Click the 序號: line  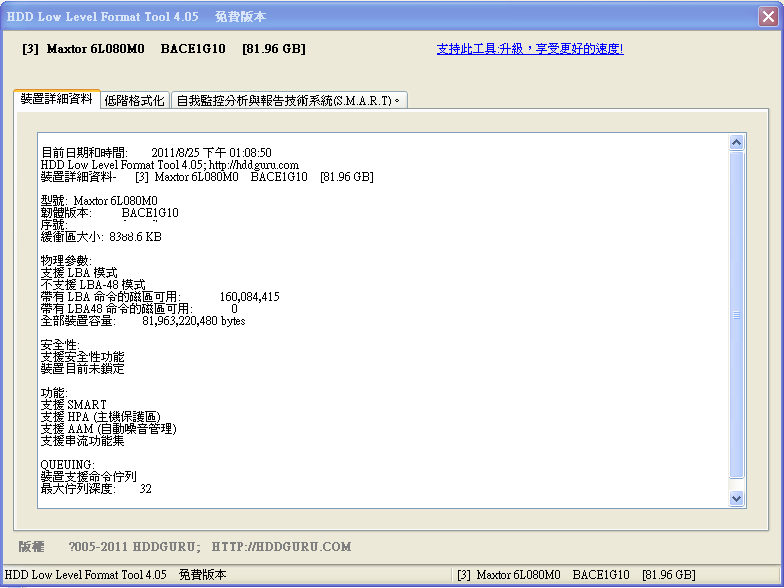coord(54,225)
